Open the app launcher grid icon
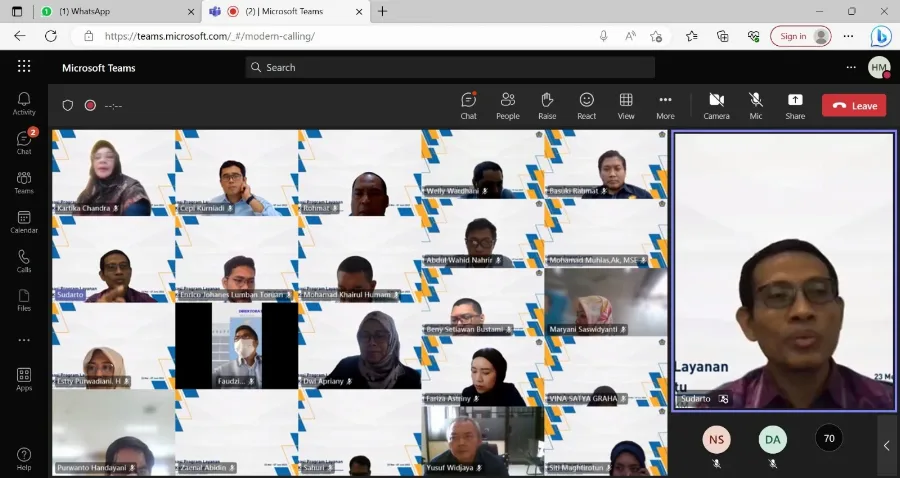900x478 pixels. pyautogui.click(x=24, y=67)
